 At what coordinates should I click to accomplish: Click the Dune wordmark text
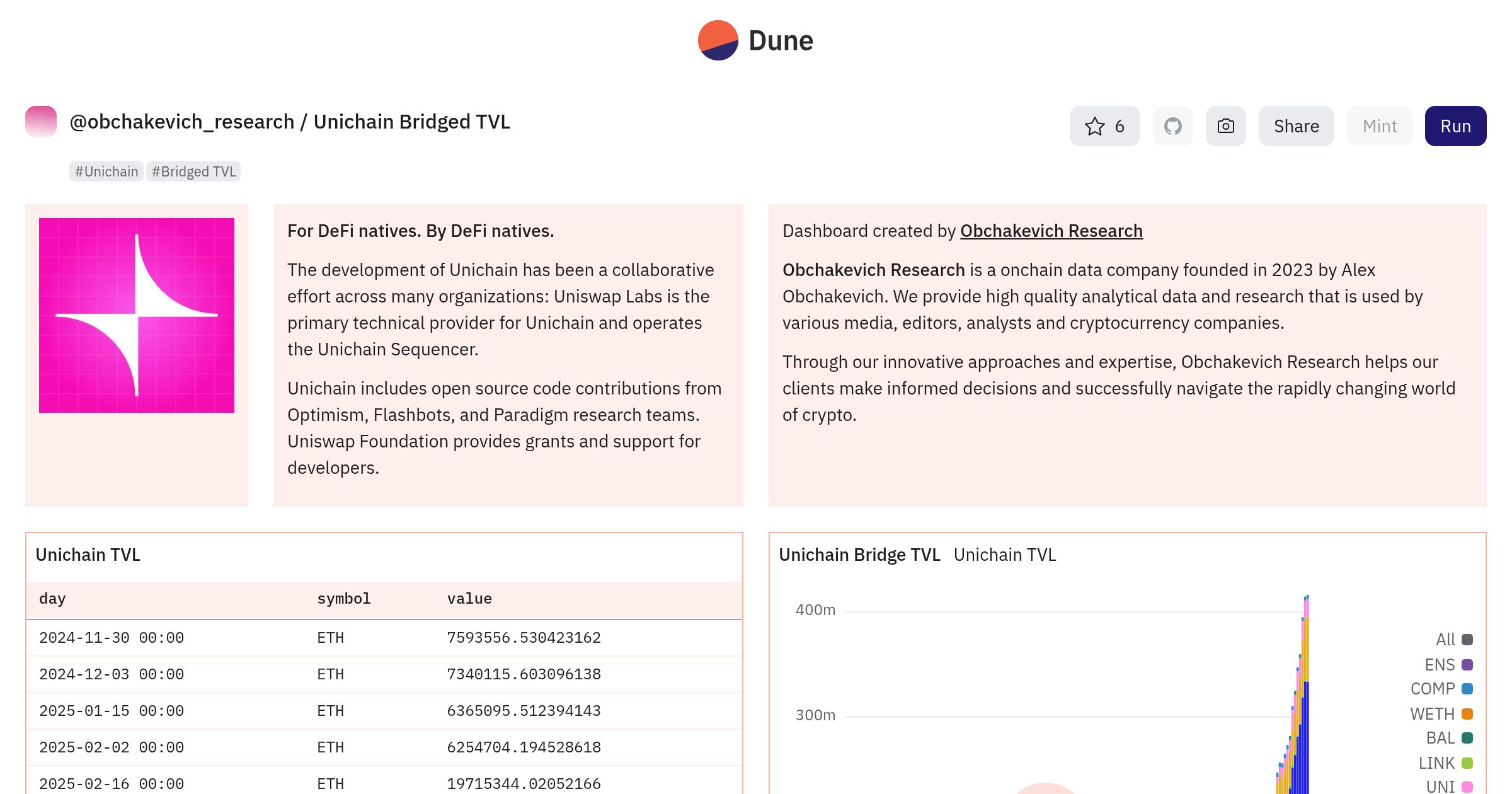(x=781, y=40)
